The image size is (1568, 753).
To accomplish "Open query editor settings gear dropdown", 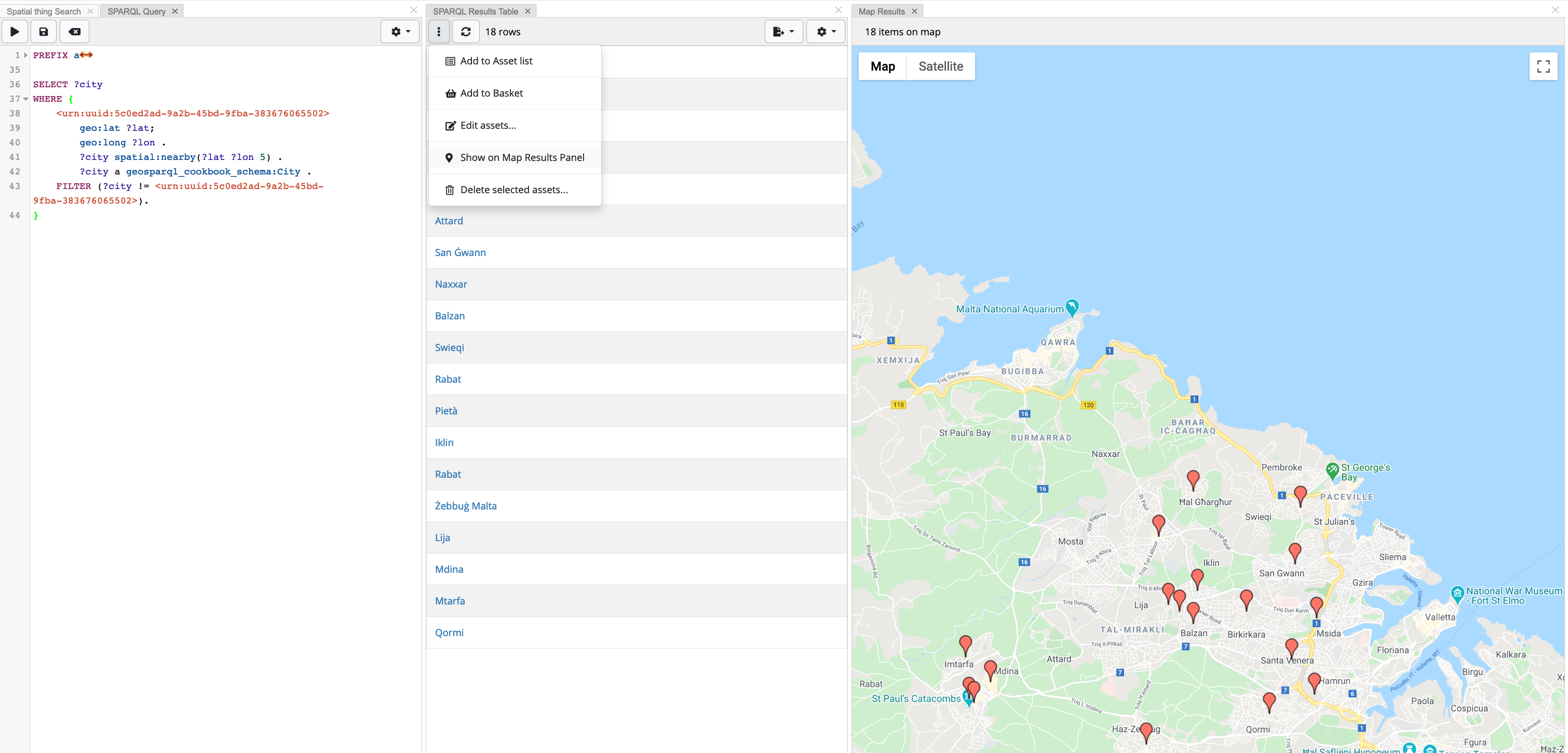I will (400, 32).
